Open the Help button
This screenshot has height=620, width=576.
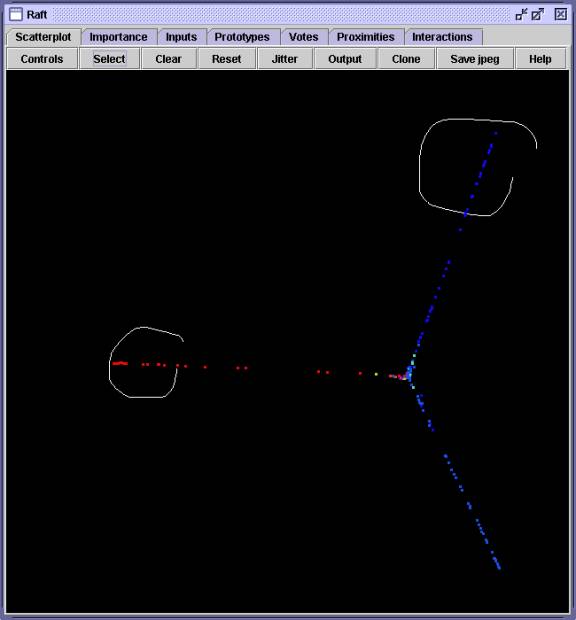coord(540,59)
